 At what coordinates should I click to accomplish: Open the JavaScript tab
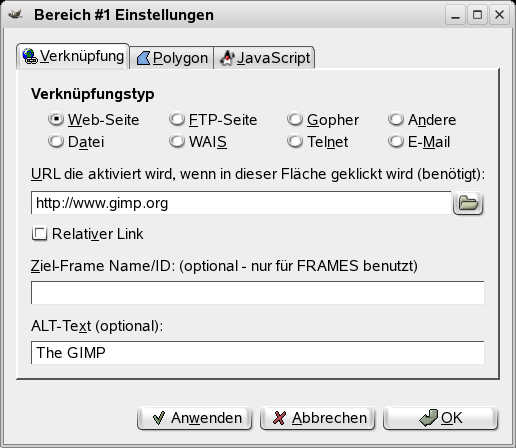pos(265,58)
